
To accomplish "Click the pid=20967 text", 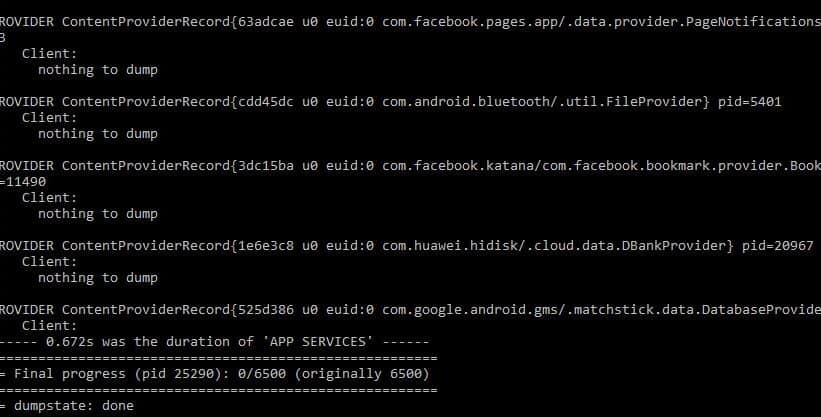I will pos(778,245).
